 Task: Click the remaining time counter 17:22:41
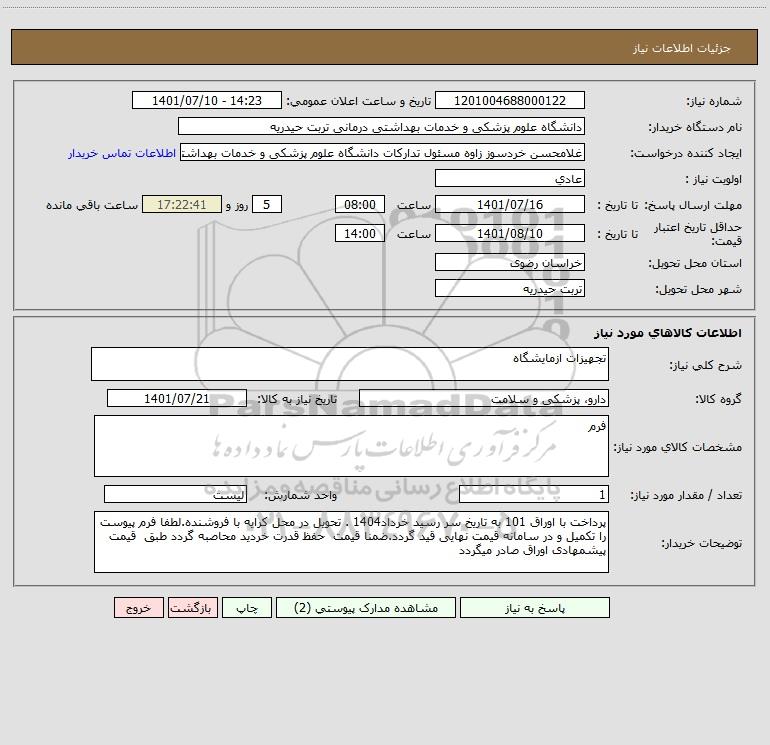coord(182,204)
